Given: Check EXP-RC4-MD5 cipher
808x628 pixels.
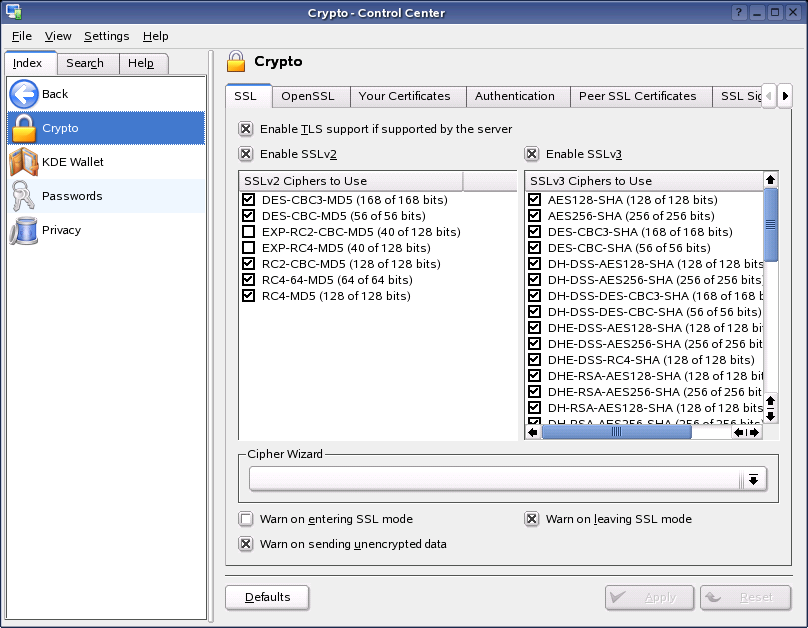Looking at the screenshot, I should coord(248,247).
